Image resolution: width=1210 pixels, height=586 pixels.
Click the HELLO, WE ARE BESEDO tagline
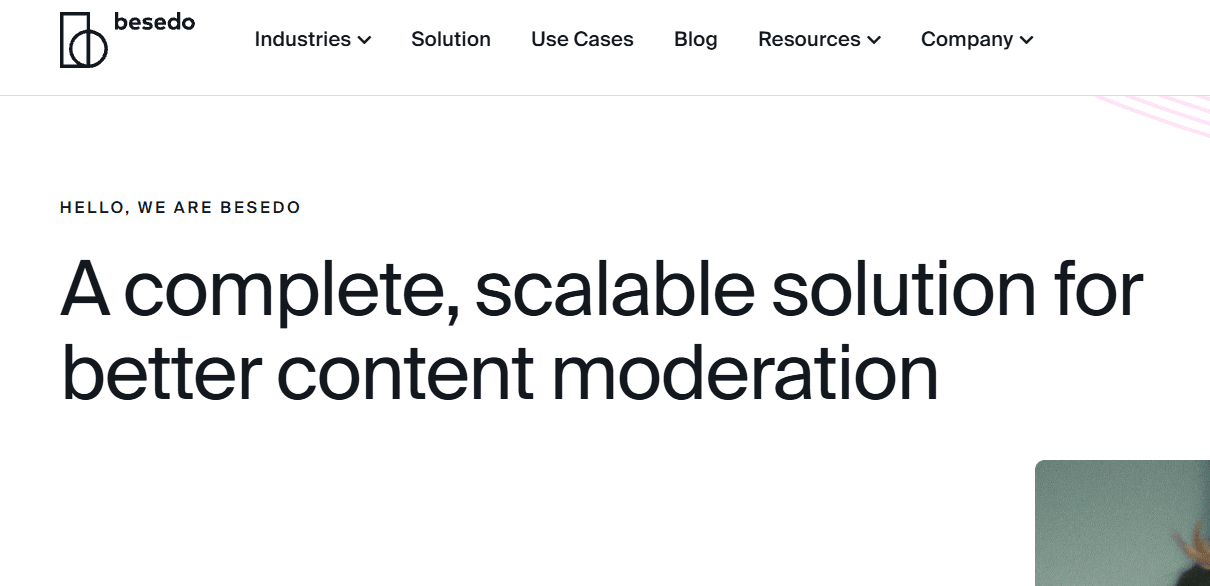(x=180, y=208)
